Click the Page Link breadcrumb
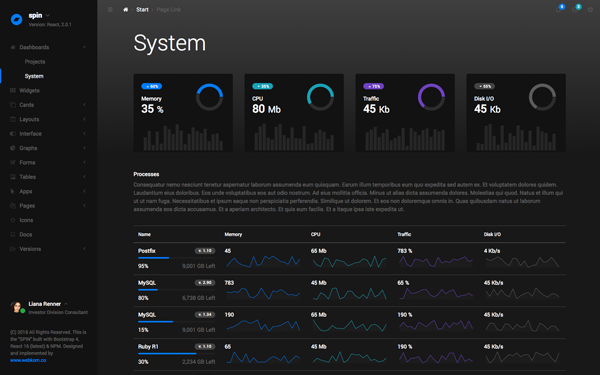600x375 pixels. pyautogui.click(x=169, y=10)
